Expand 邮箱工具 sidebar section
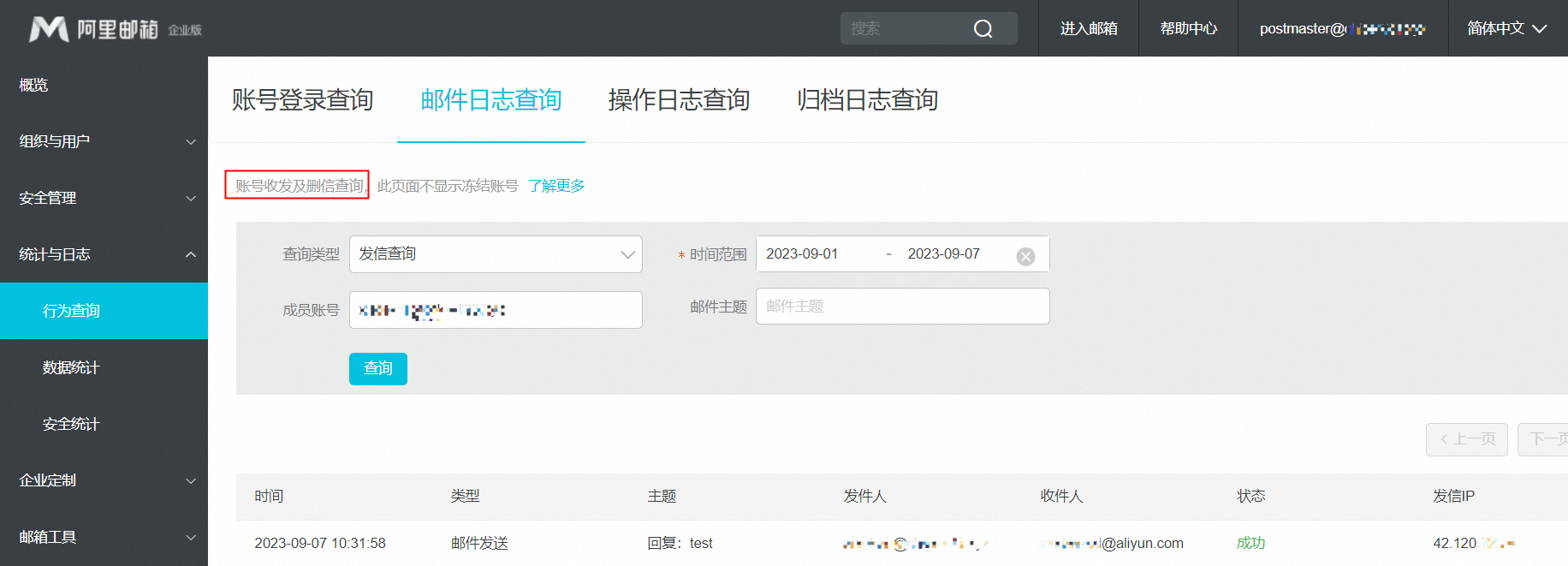 pos(104,537)
